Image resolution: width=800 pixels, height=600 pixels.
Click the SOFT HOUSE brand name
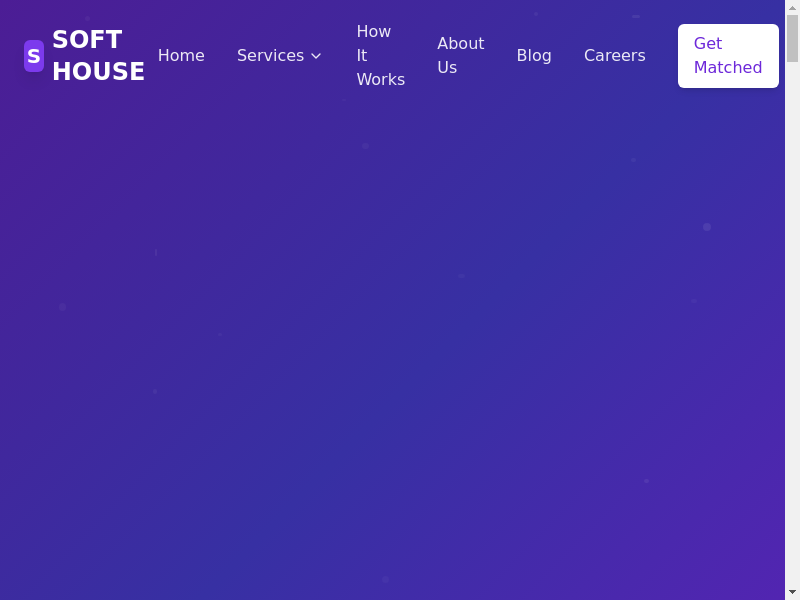point(98,56)
